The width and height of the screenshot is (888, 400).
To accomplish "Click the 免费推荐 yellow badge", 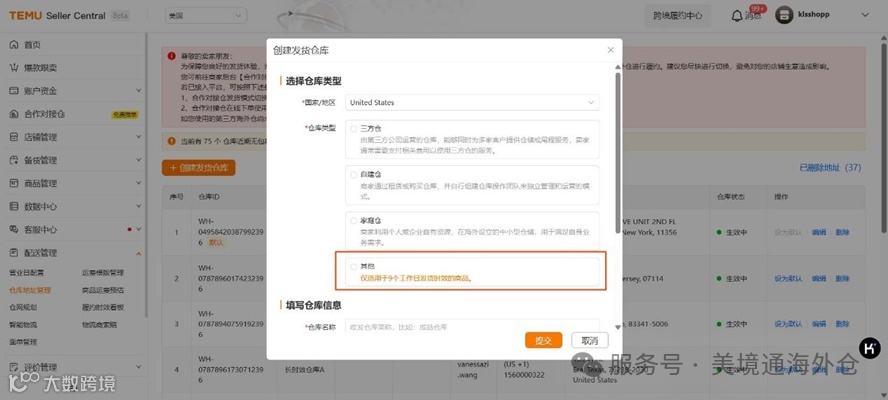I will point(125,114).
